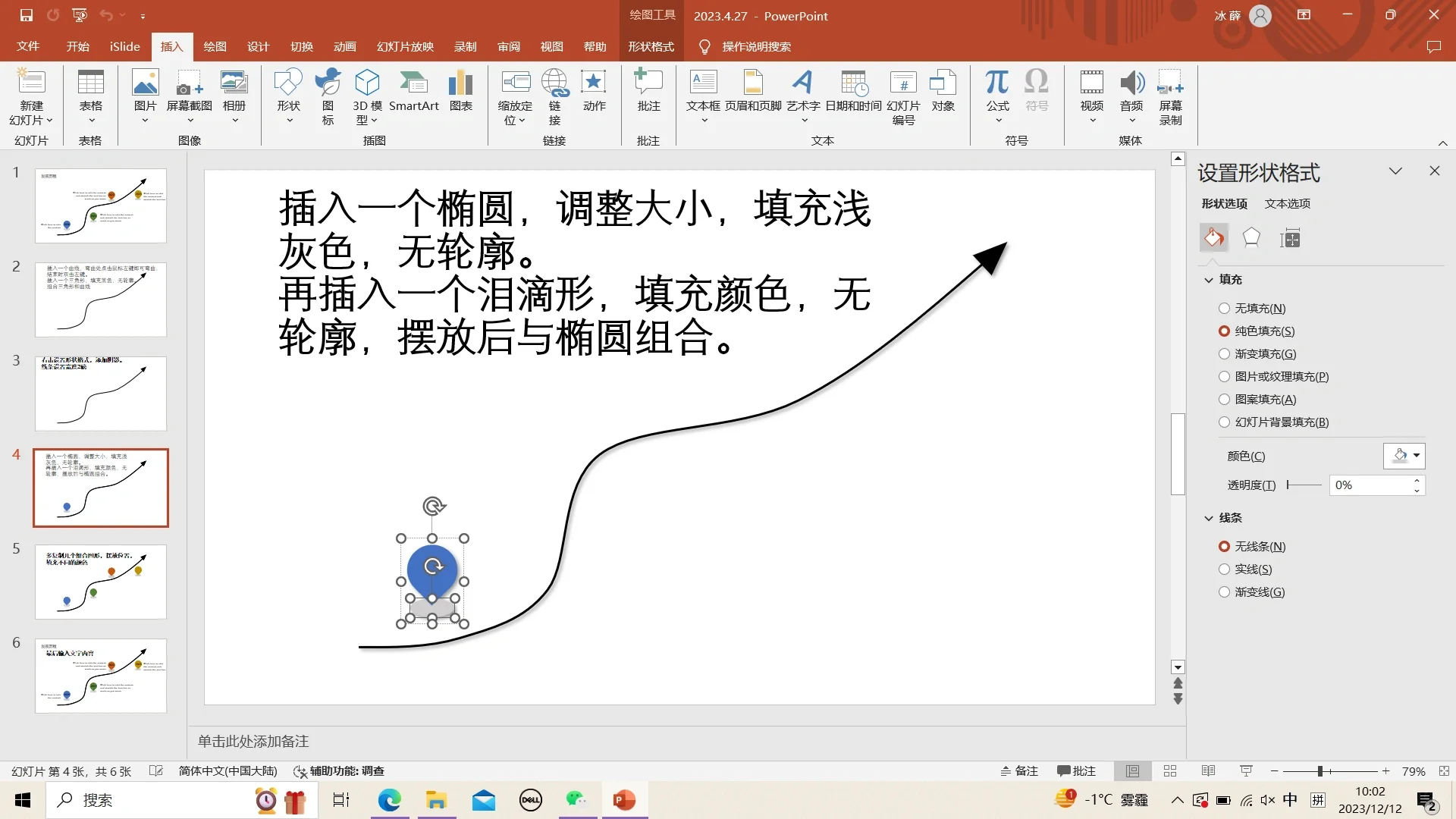The height and width of the screenshot is (819, 1456).
Task: Insert an equation (公式)
Action: point(996,94)
